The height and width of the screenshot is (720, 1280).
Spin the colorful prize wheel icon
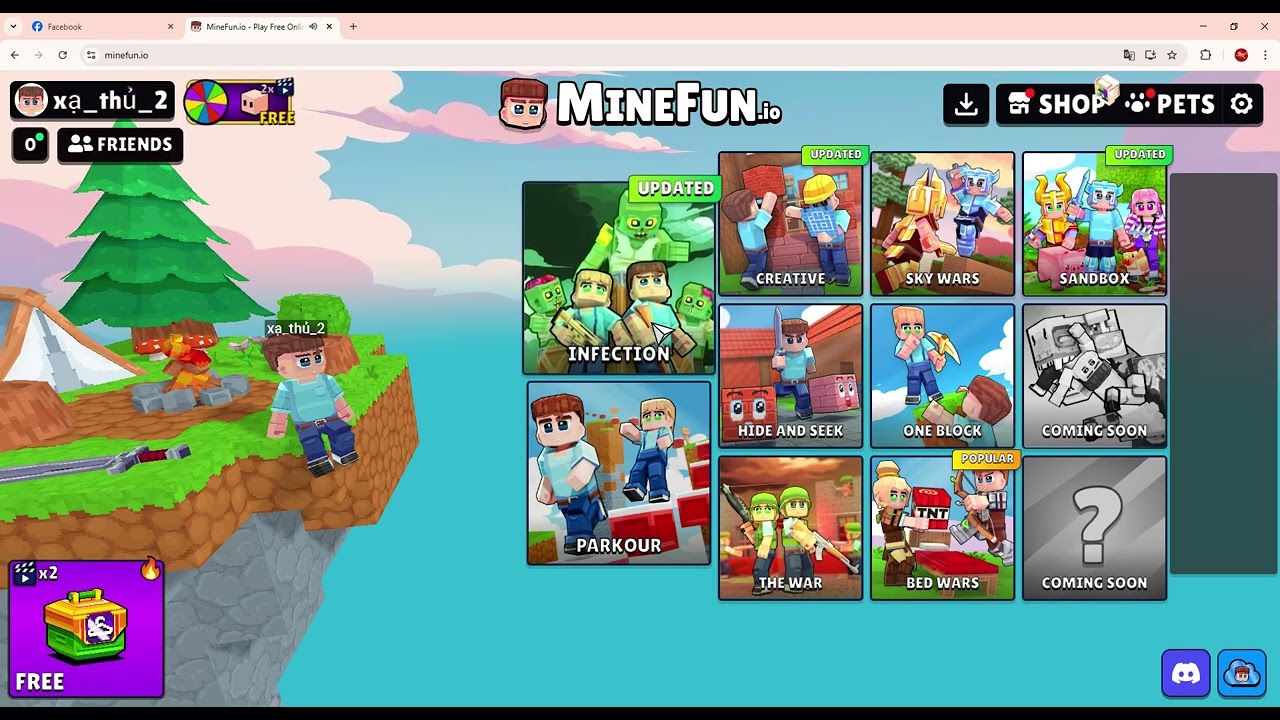point(207,102)
